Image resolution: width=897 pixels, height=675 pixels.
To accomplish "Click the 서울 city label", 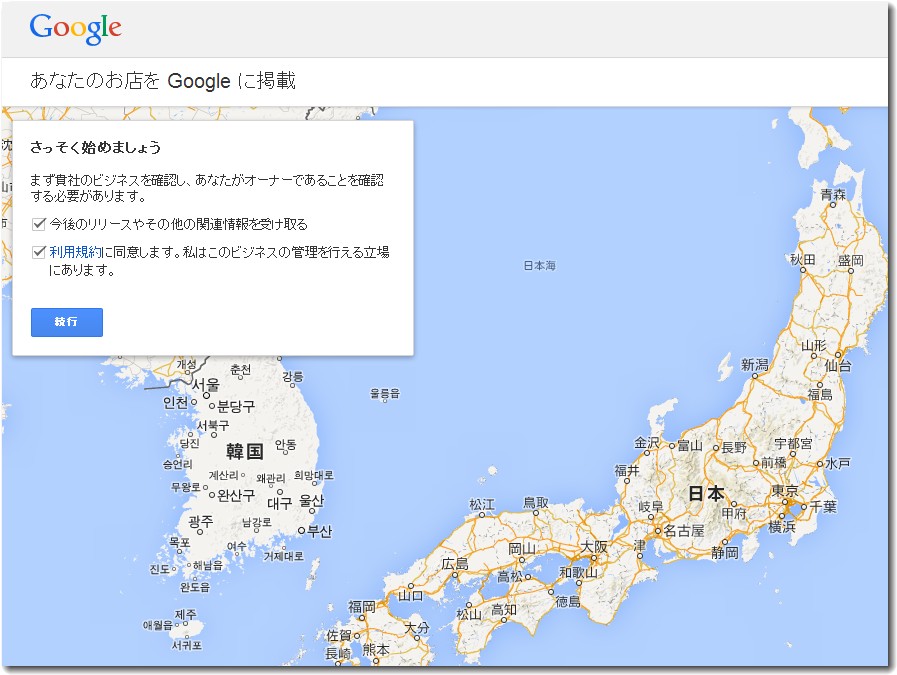I will (205, 385).
